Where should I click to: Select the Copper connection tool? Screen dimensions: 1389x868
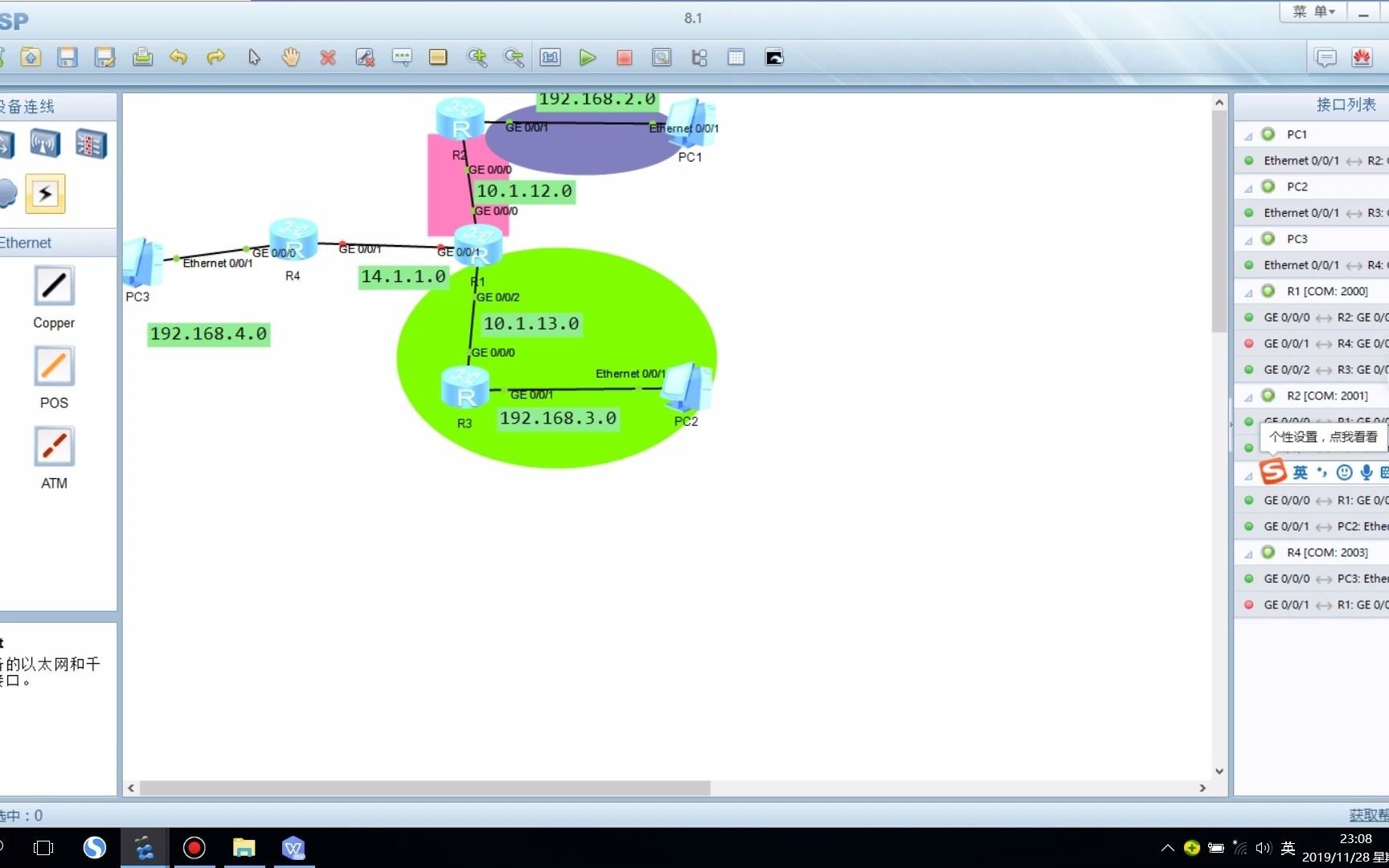tap(53, 285)
